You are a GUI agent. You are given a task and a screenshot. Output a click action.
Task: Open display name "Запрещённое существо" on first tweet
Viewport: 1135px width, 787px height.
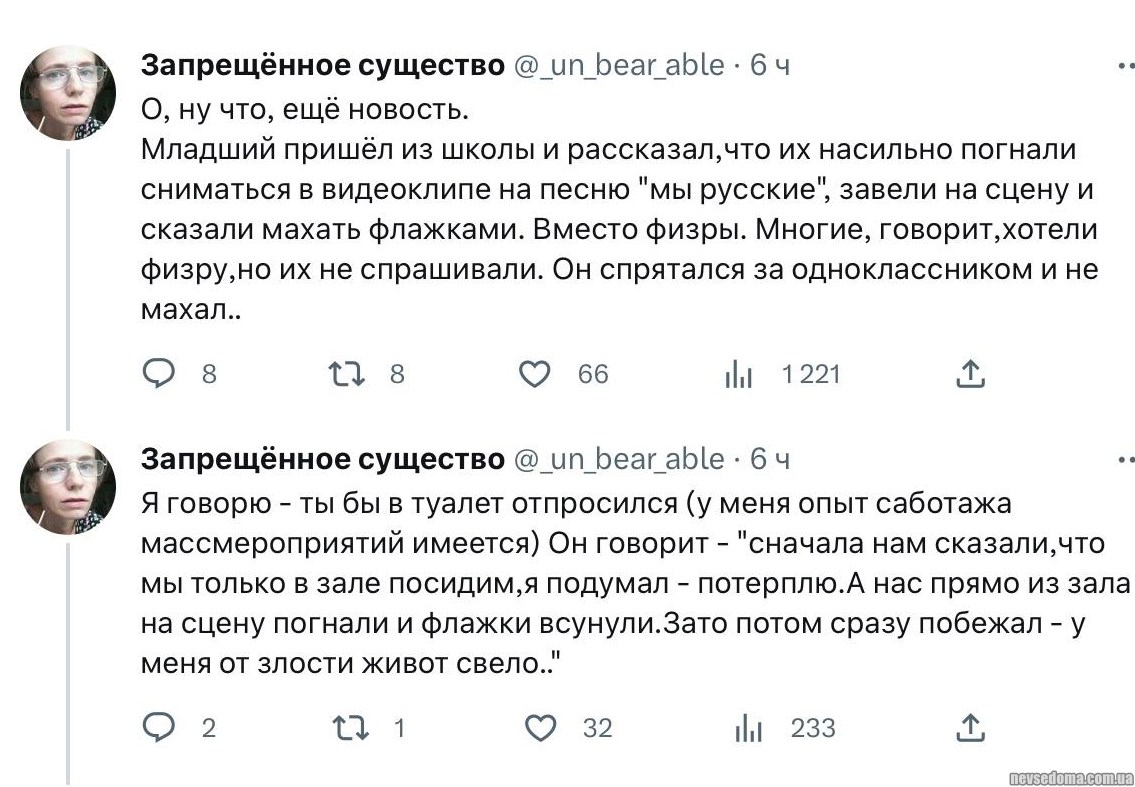pos(322,65)
